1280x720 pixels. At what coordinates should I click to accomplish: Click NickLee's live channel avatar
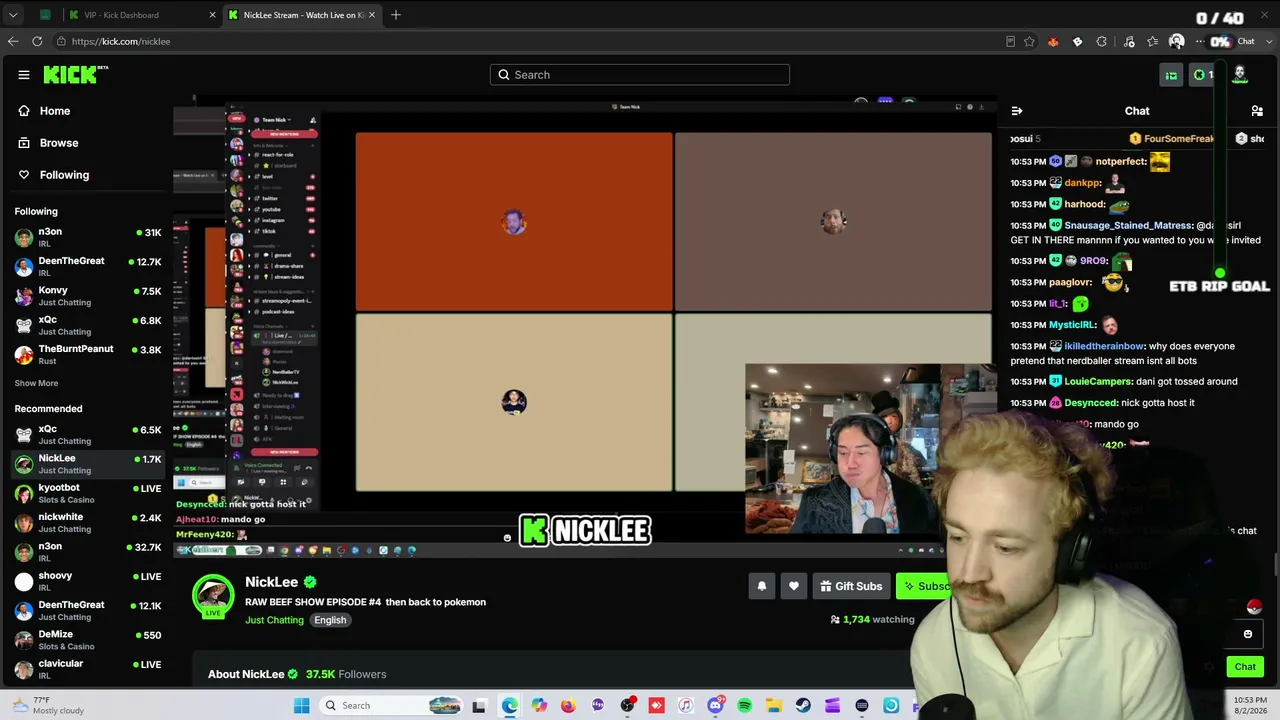(x=212, y=595)
